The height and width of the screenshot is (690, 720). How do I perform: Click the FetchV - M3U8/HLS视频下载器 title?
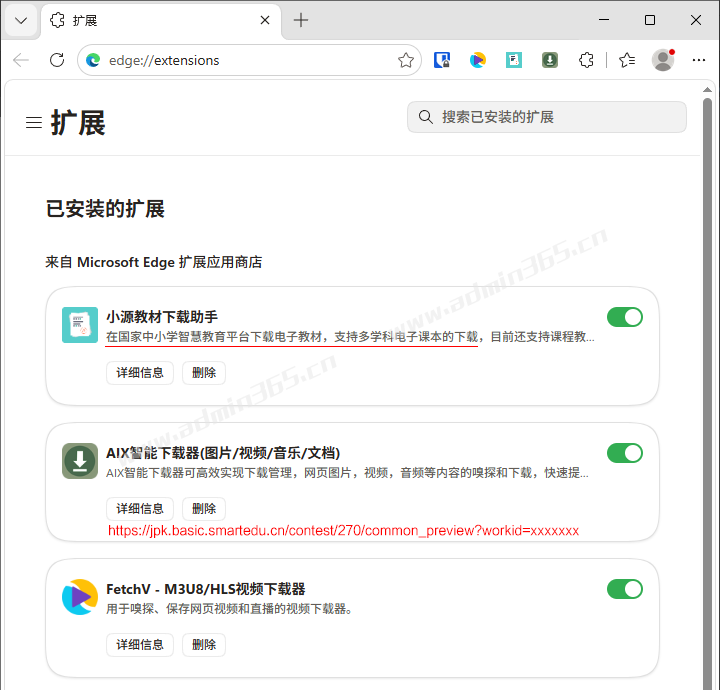coord(206,589)
